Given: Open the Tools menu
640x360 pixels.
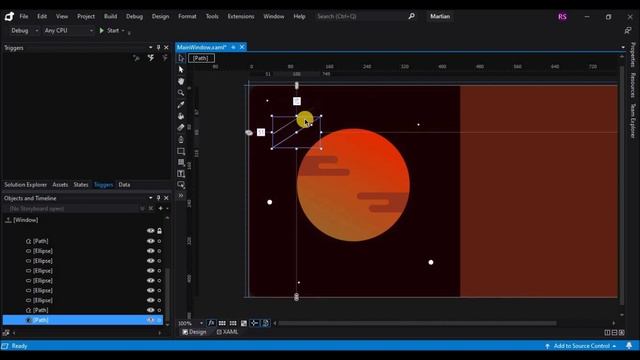Looking at the screenshot, I should (x=212, y=16).
